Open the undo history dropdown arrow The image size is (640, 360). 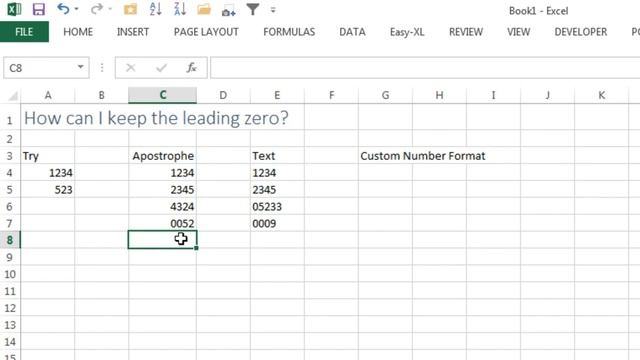(76, 9)
